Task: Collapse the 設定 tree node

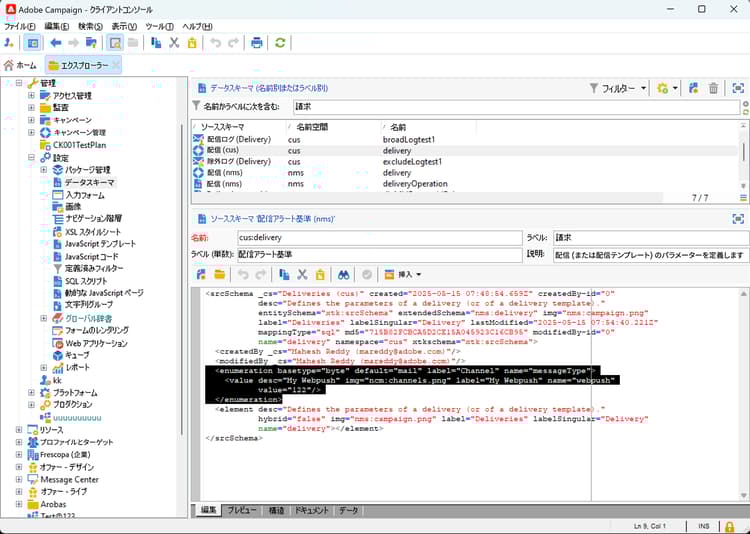Action: 32,157
